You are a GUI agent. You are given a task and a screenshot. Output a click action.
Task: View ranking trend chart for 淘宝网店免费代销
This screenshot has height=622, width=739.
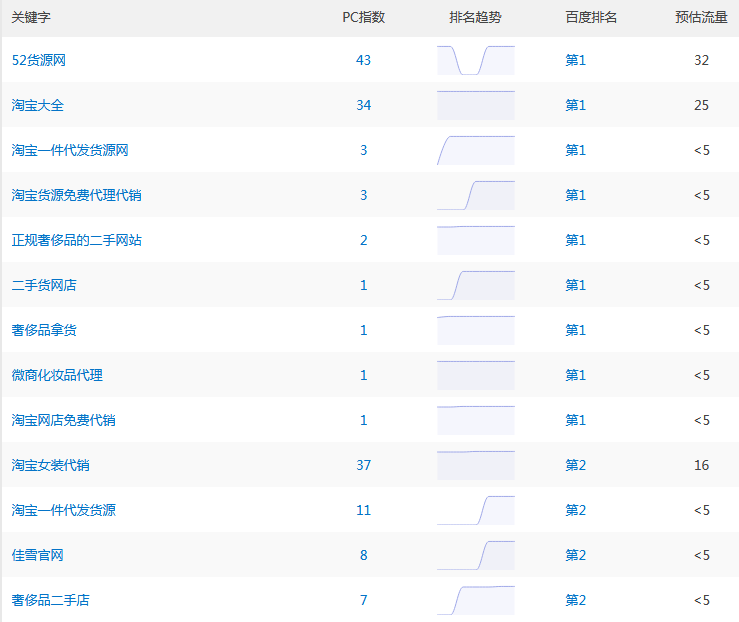(476, 420)
